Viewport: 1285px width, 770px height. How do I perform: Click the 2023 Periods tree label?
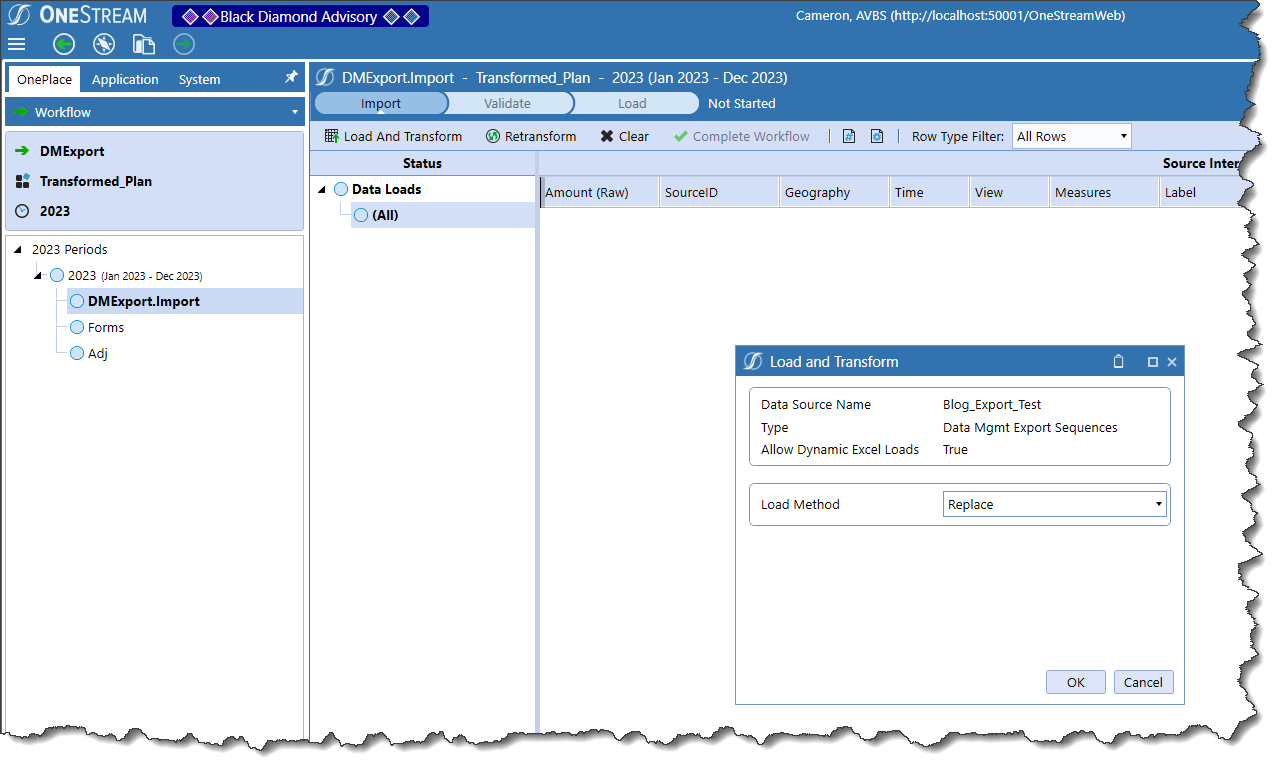tap(70, 249)
